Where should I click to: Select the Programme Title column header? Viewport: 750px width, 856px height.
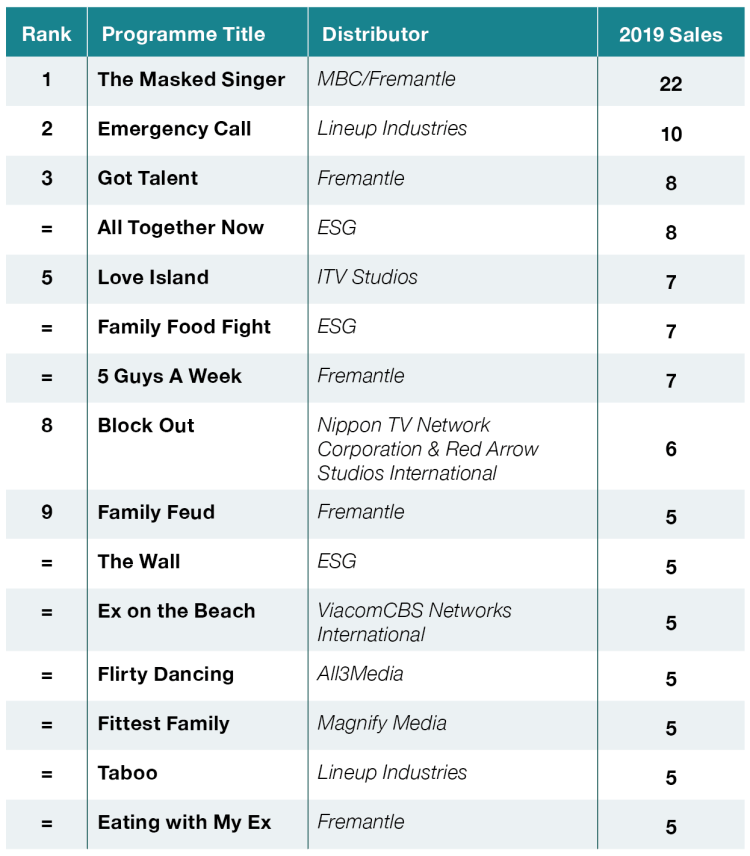pos(183,34)
